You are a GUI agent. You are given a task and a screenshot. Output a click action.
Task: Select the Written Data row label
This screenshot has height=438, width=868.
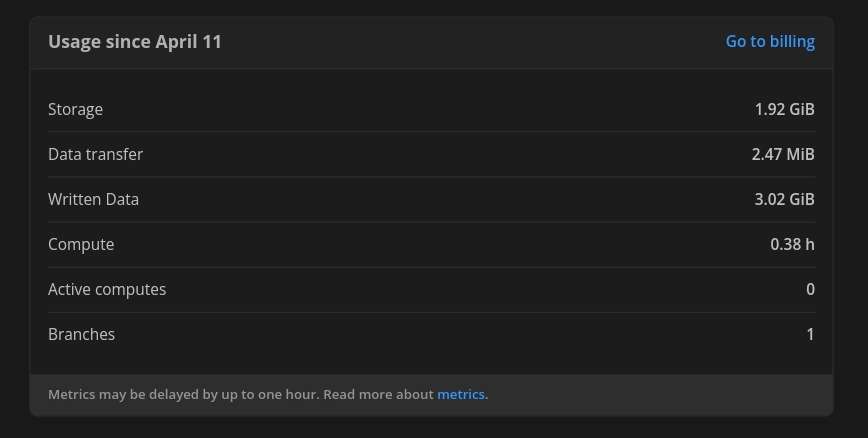93,199
